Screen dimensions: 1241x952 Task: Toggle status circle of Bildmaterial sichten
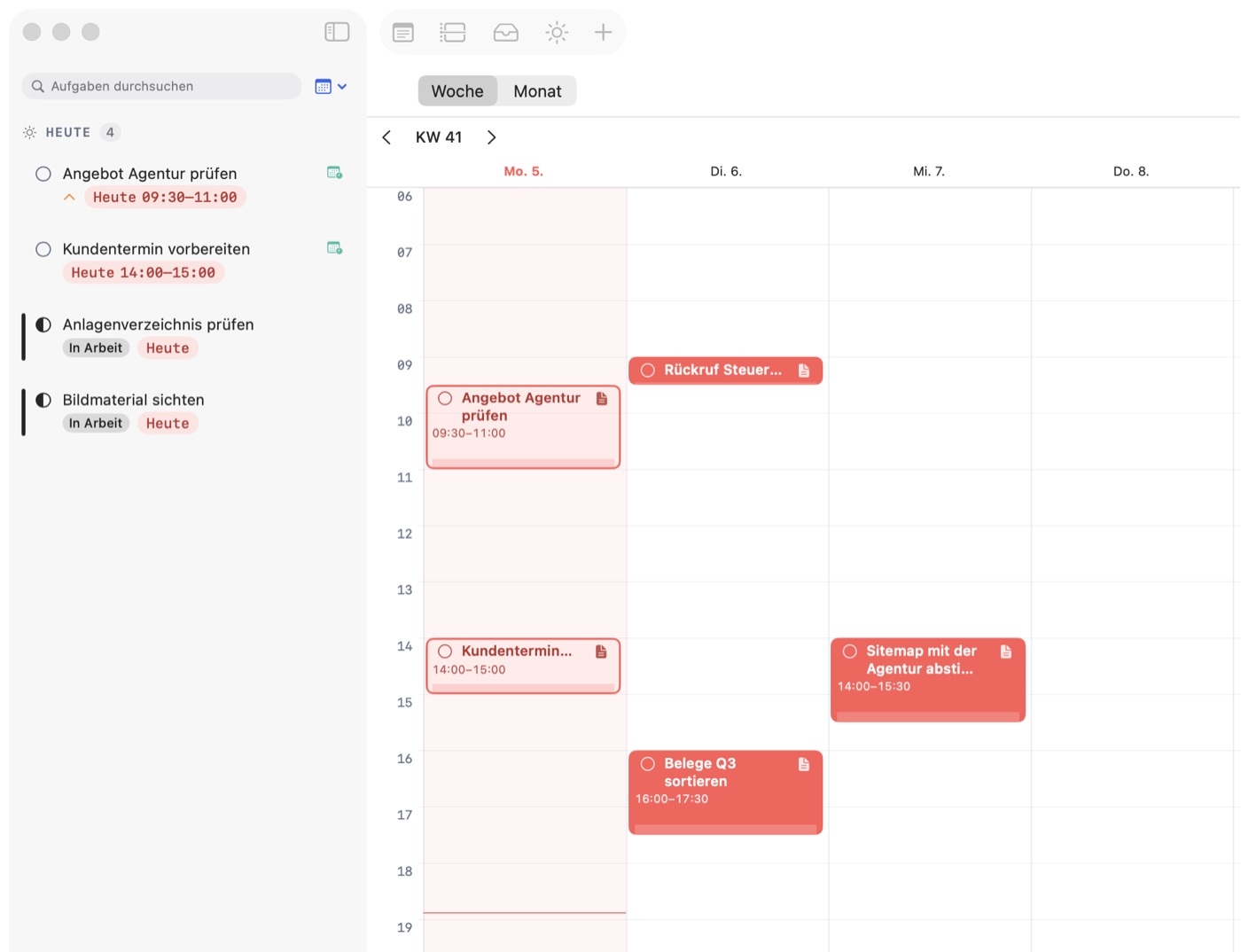pos(43,400)
